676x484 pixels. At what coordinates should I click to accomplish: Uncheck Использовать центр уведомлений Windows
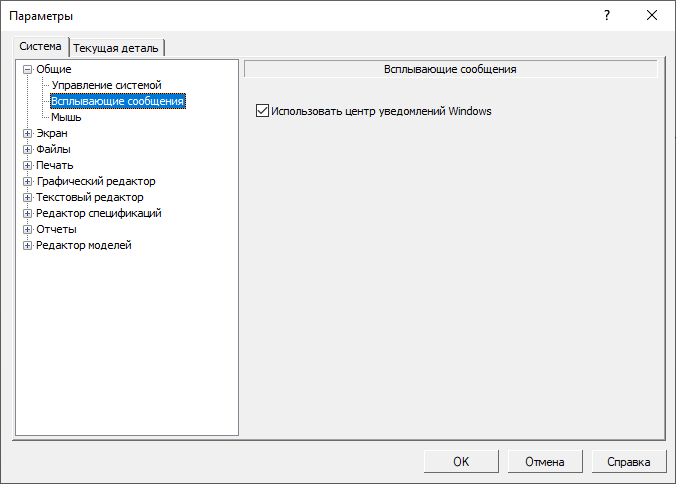coord(263,111)
